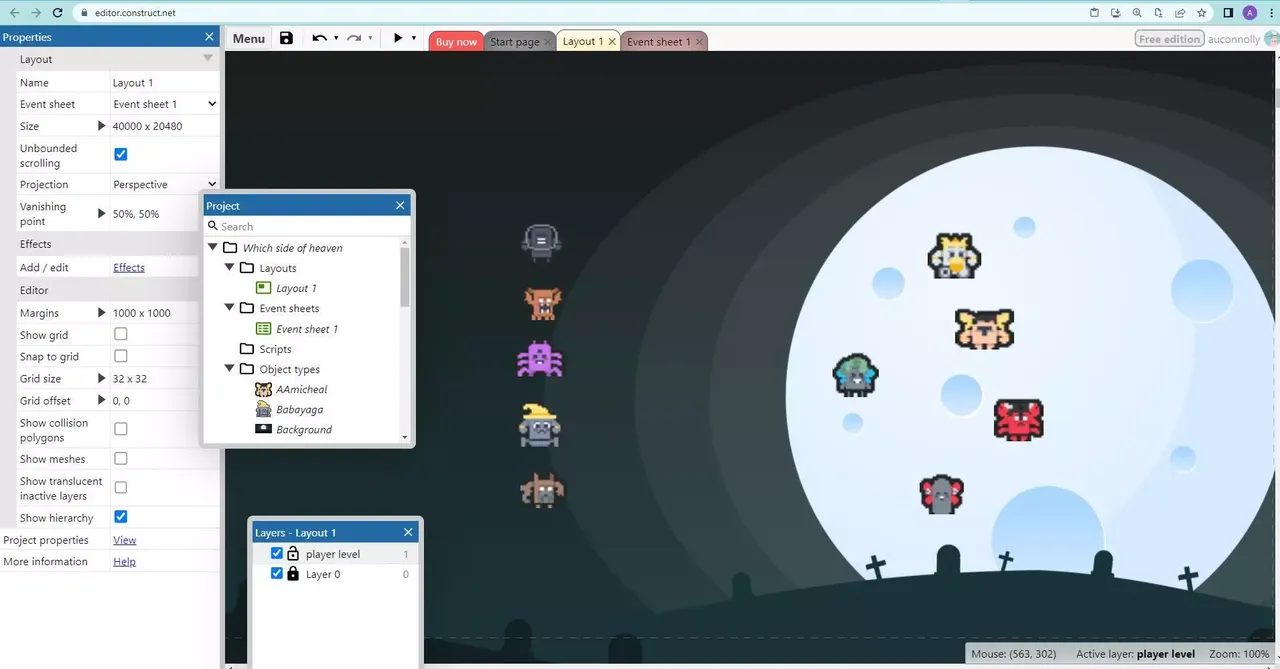Bookmark this page with the star icon
1280x669 pixels.
pyautogui.click(x=1201, y=13)
